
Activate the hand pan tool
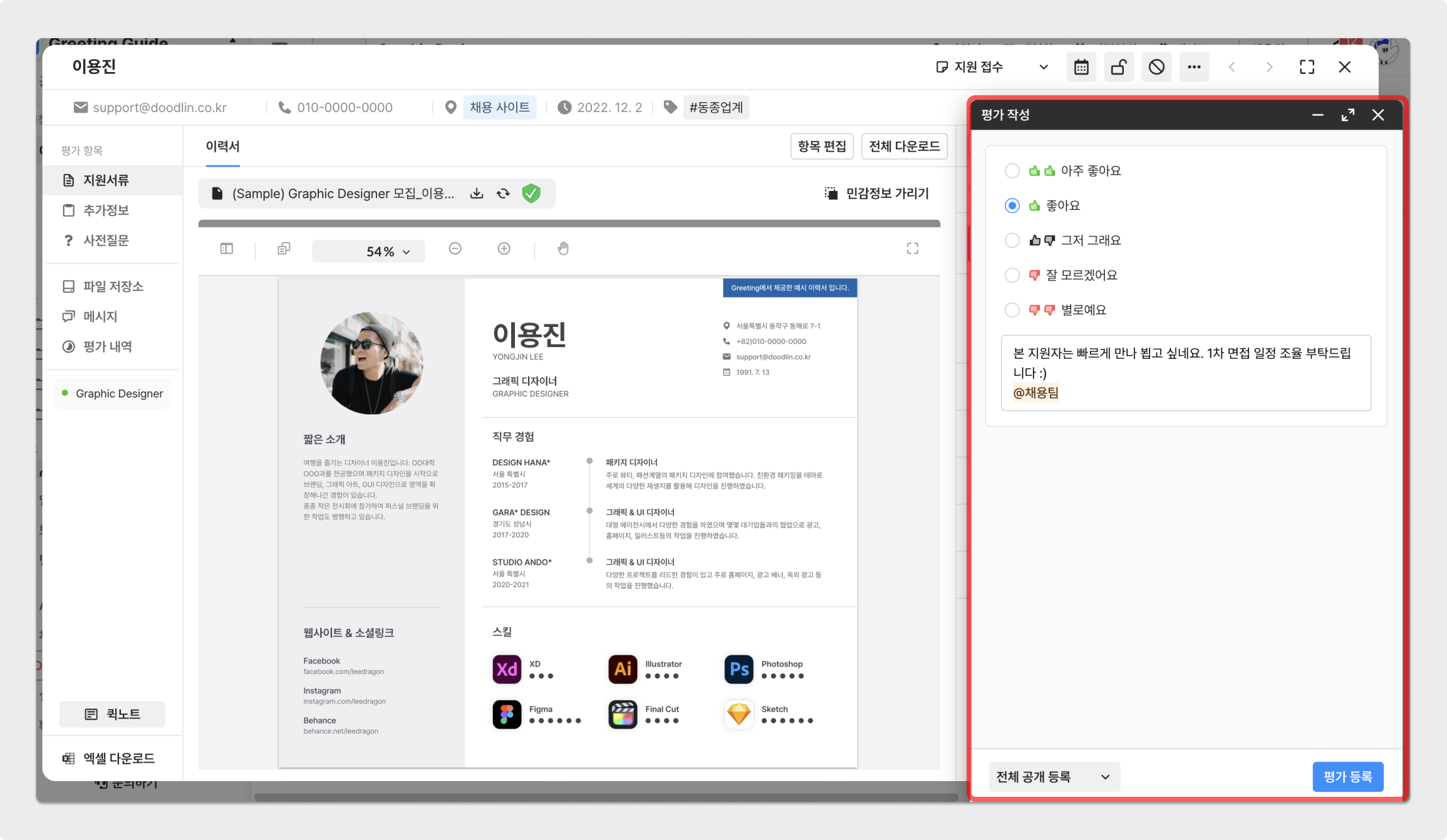click(563, 249)
